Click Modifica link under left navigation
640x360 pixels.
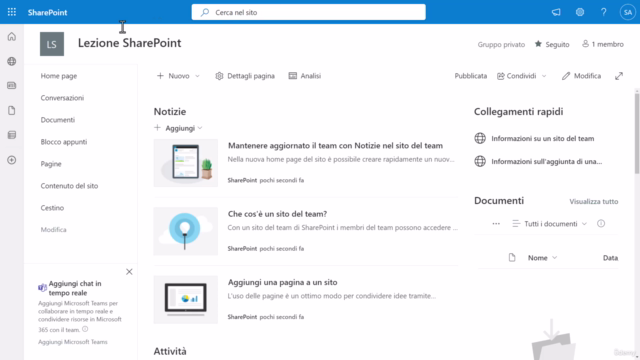coord(53,230)
